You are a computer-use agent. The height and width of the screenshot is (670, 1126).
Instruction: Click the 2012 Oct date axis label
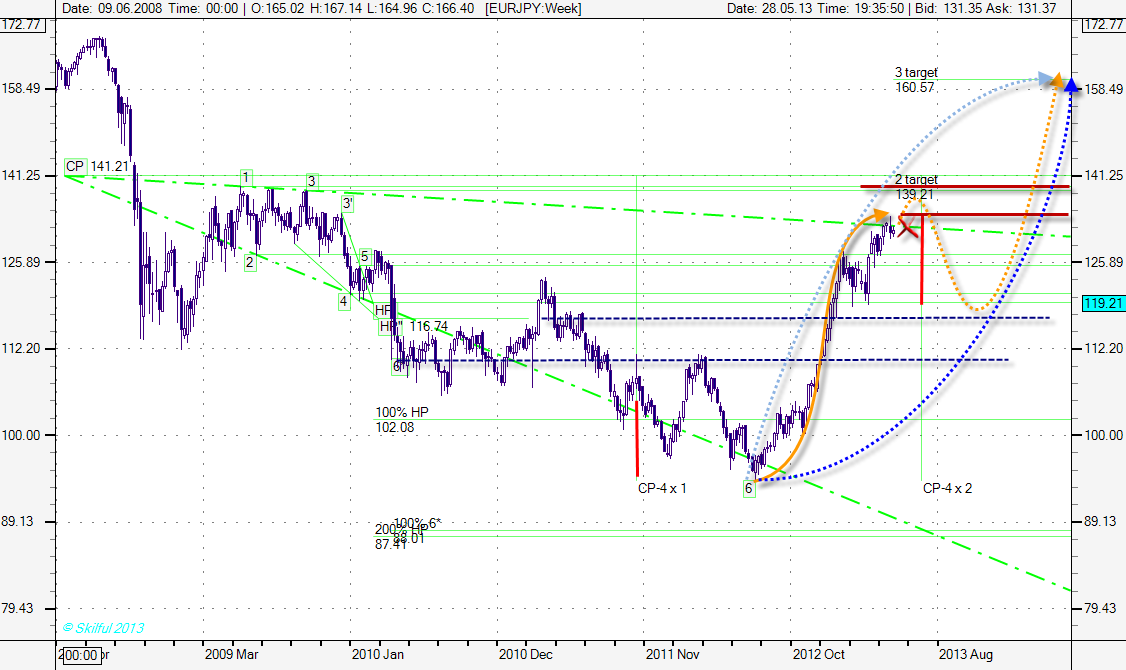coord(818,654)
